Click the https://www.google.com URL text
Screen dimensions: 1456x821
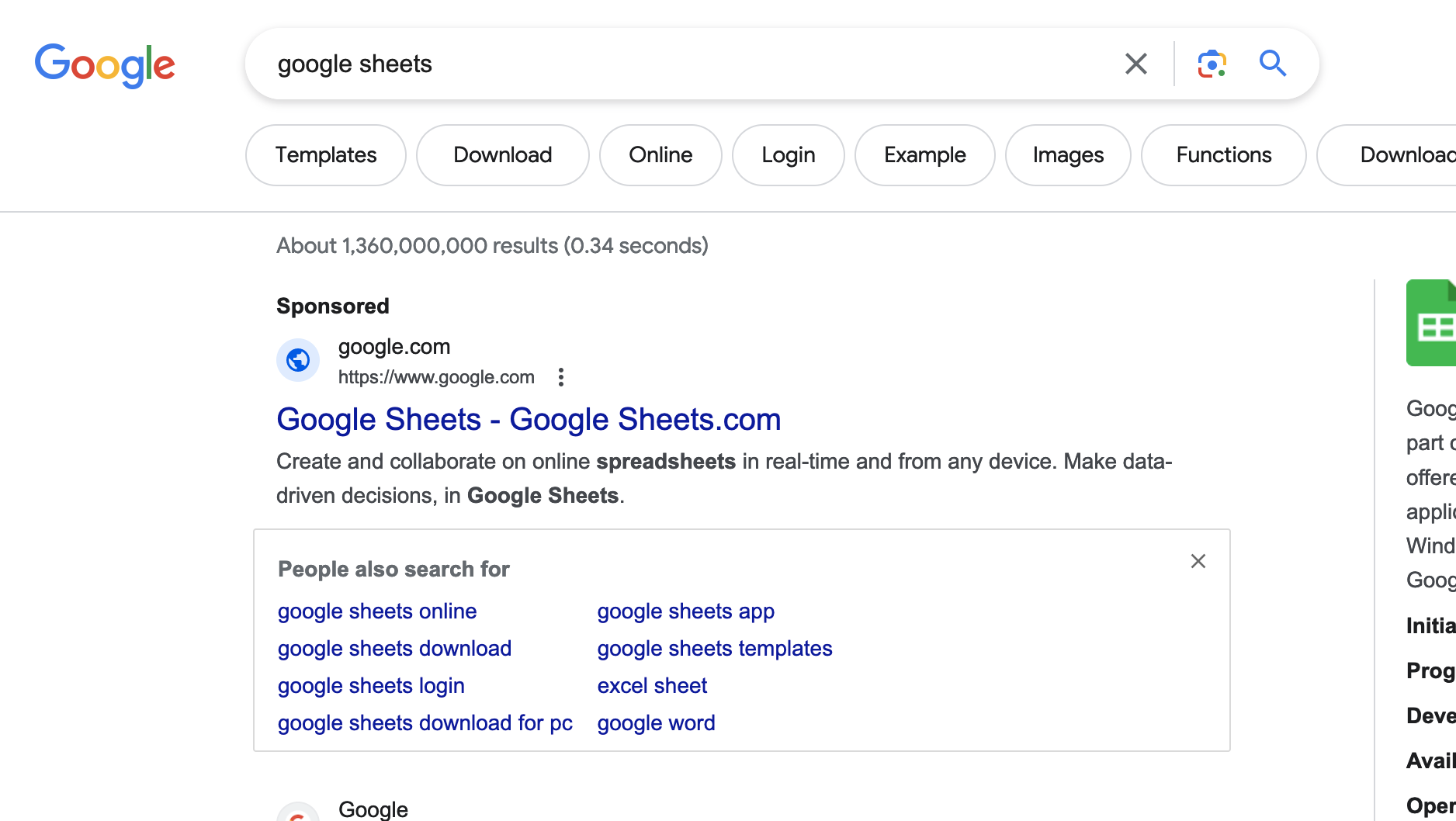click(436, 377)
